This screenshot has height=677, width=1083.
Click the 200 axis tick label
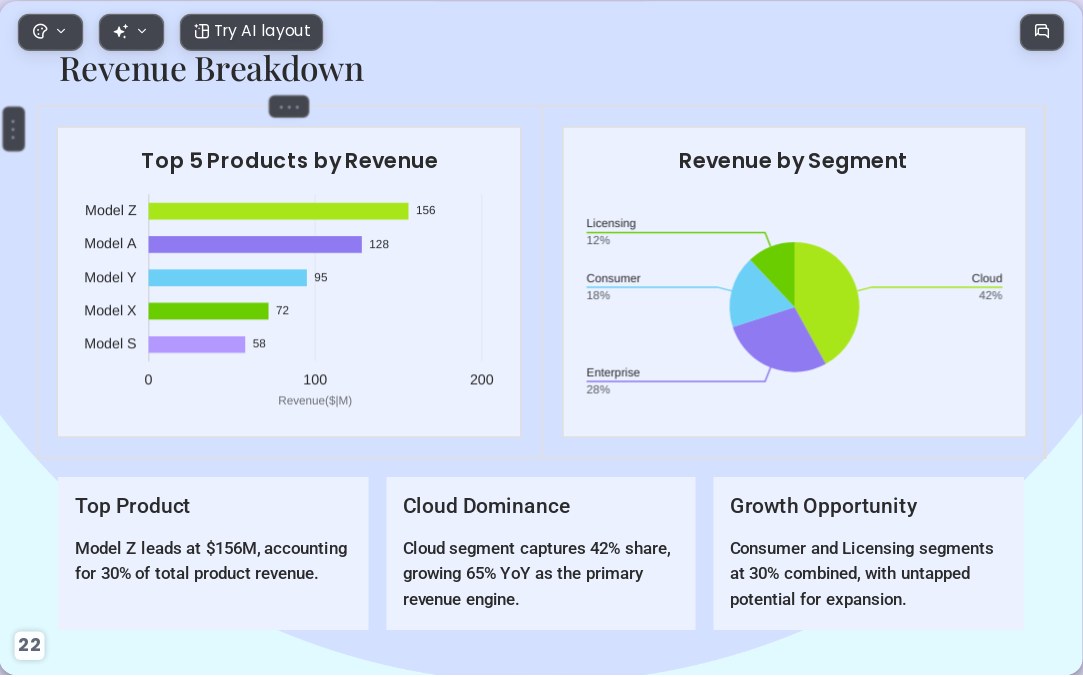[x=481, y=380]
